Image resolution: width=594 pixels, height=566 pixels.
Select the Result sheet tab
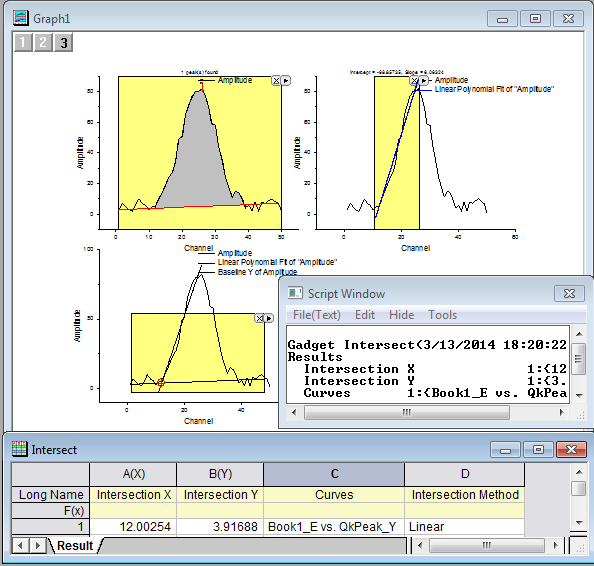point(75,546)
